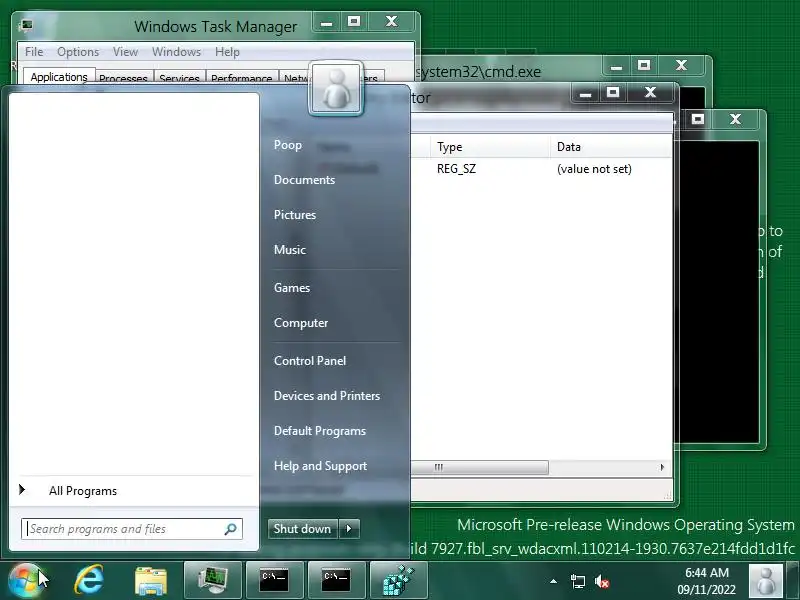800x600 pixels.
Task: Expand shut down options arrow
Action: pos(349,529)
